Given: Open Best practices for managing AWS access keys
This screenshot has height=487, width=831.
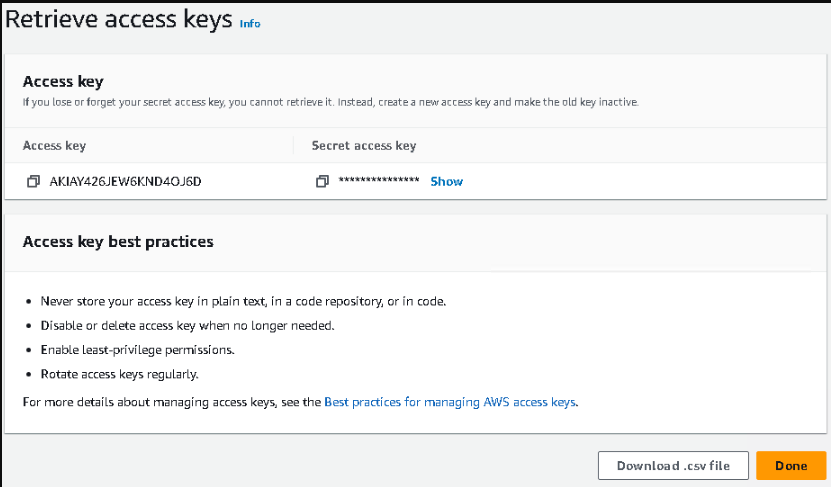Looking at the screenshot, I should (449, 402).
